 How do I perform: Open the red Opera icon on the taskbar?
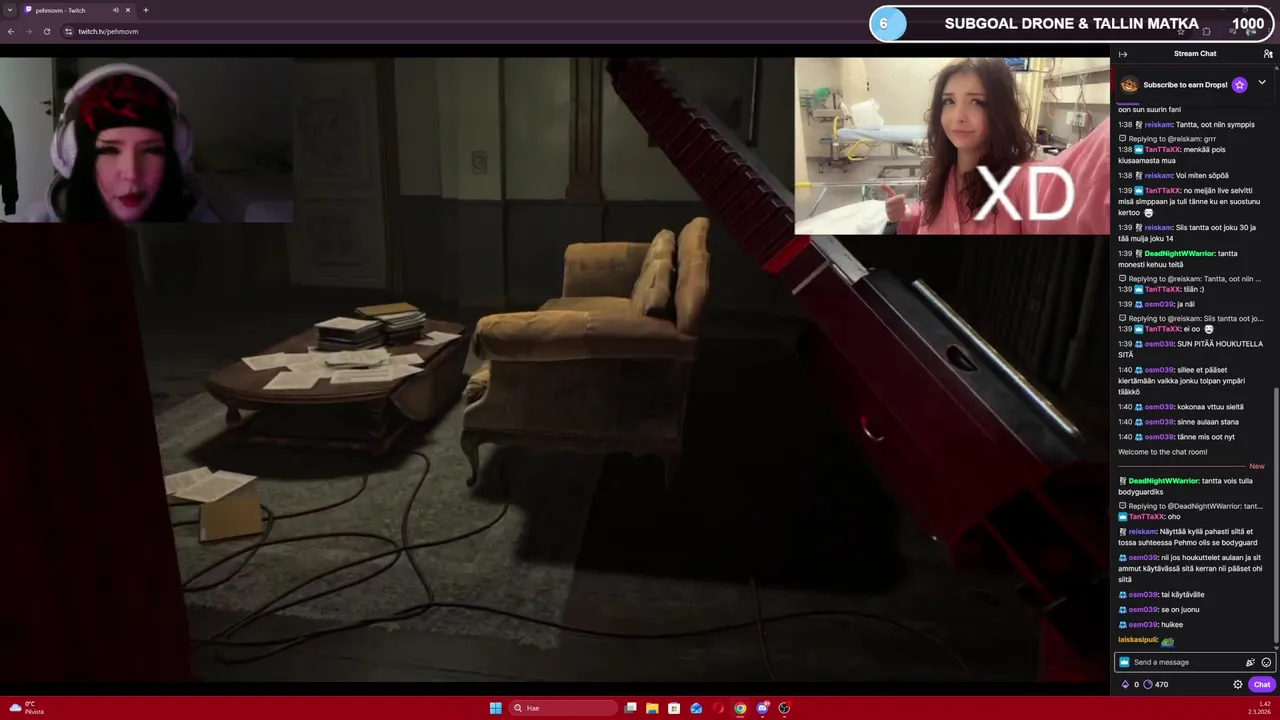[x=718, y=708]
